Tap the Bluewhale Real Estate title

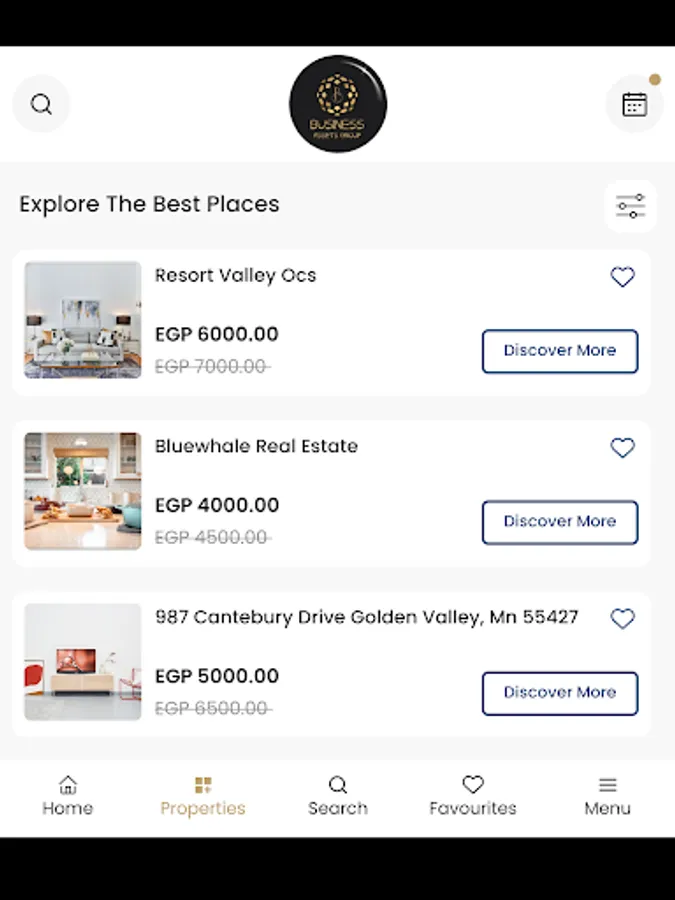pos(256,447)
